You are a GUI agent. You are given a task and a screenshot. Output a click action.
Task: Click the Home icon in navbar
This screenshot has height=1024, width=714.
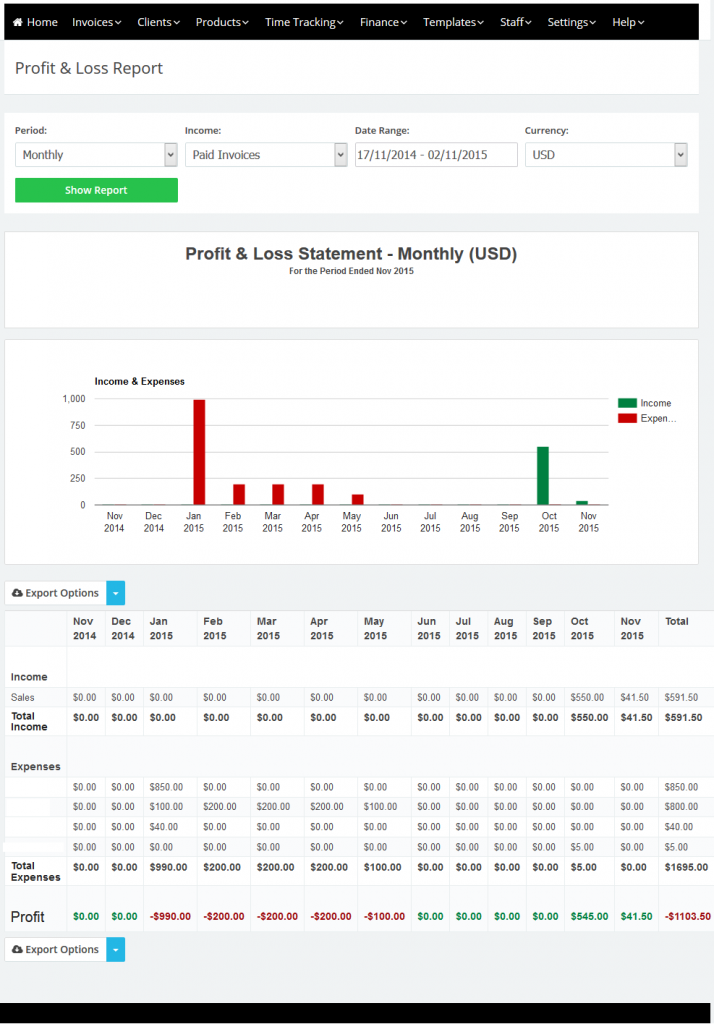[18, 22]
